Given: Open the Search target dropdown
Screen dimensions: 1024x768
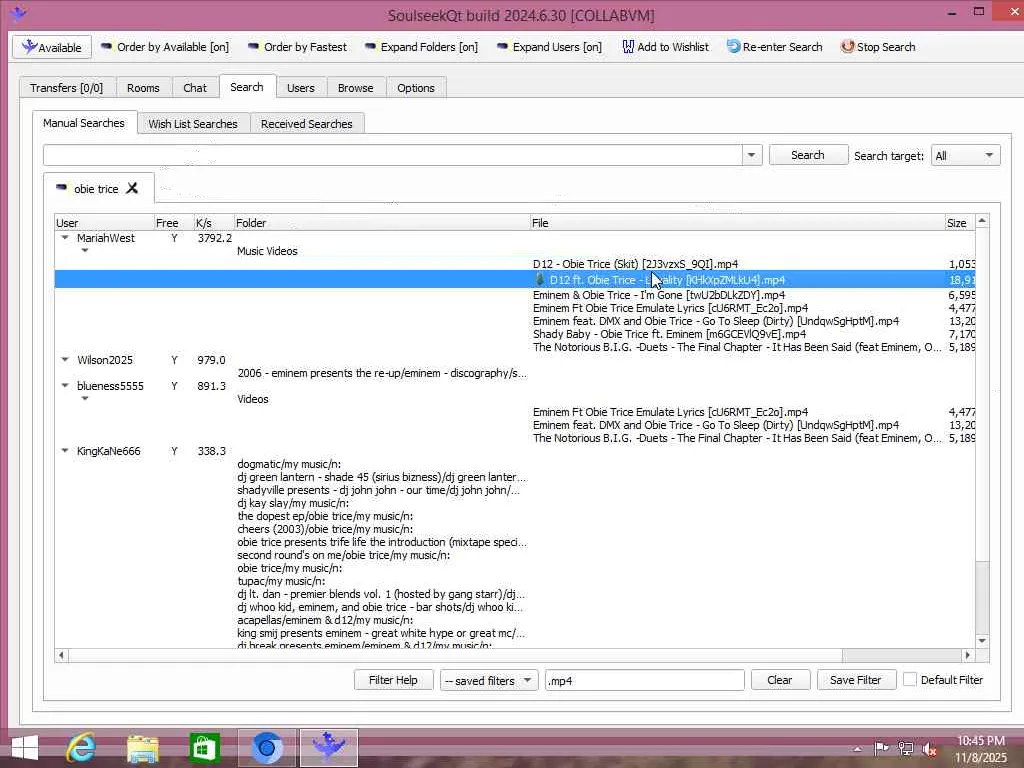Looking at the screenshot, I should (x=965, y=155).
